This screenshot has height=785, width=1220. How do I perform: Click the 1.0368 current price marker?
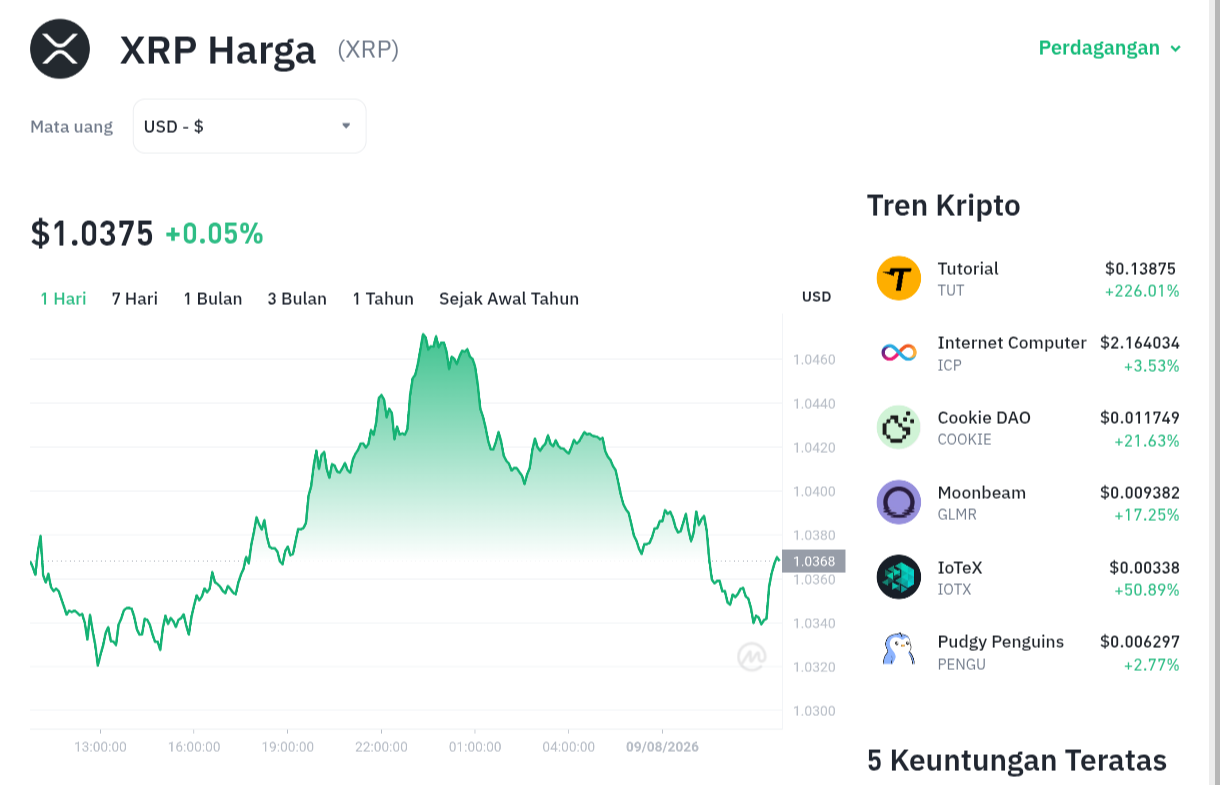(814, 561)
